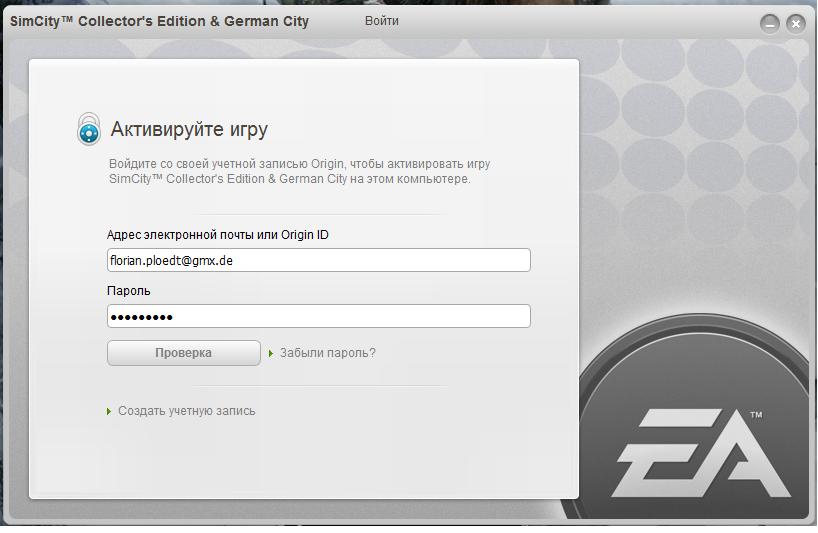Click the green arrow beside Создать учетную запись
The image size is (818, 533).
tap(109, 411)
